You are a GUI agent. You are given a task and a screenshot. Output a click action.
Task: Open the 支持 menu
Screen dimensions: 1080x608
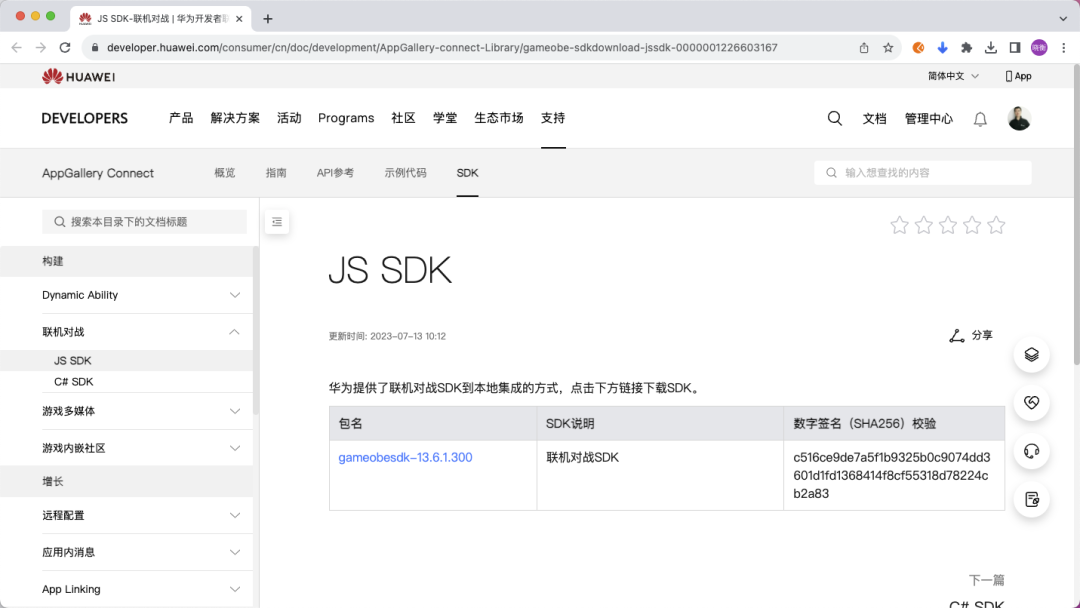(x=553, y=118)
